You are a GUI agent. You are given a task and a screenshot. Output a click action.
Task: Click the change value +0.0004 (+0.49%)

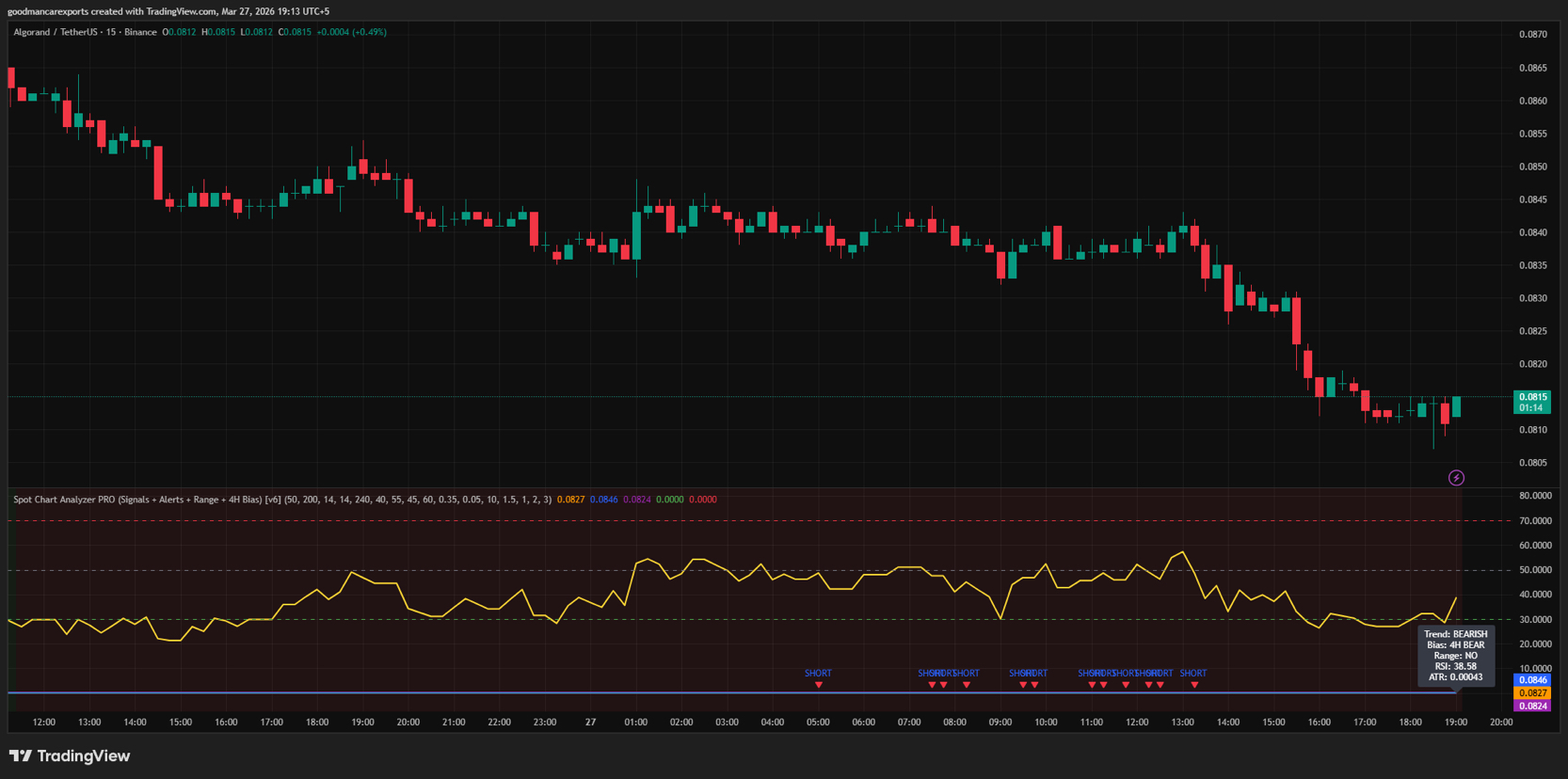tap(351, 32)
